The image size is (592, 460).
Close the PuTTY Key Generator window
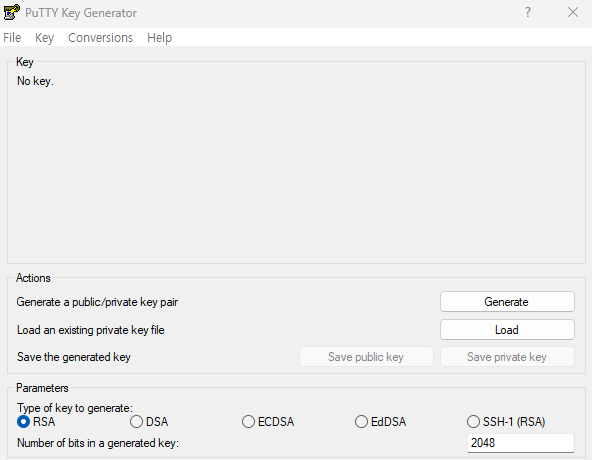click(x=573, y=12)
